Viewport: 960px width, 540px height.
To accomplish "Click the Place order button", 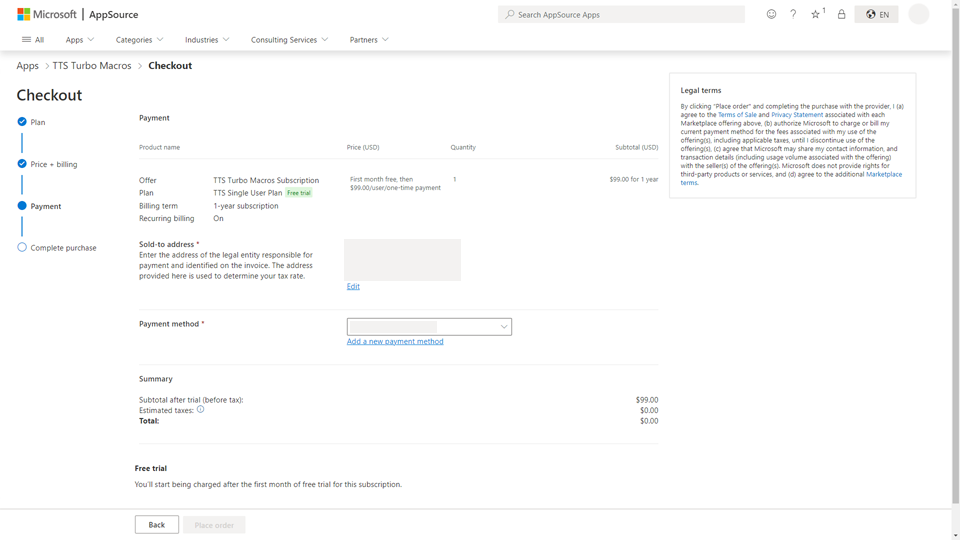I will (214, 525).
